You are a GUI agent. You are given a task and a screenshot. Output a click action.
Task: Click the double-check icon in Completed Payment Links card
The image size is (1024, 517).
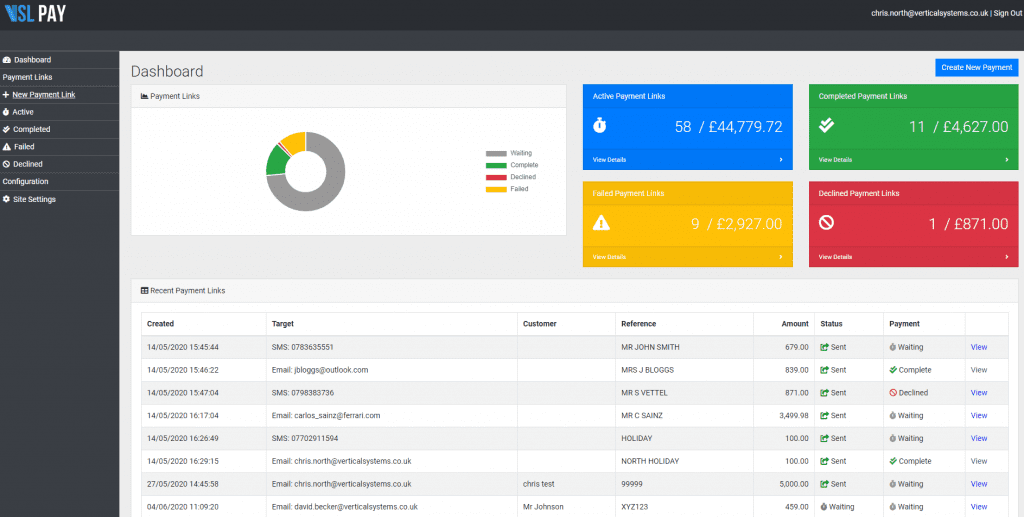click(x=826, y=126)
